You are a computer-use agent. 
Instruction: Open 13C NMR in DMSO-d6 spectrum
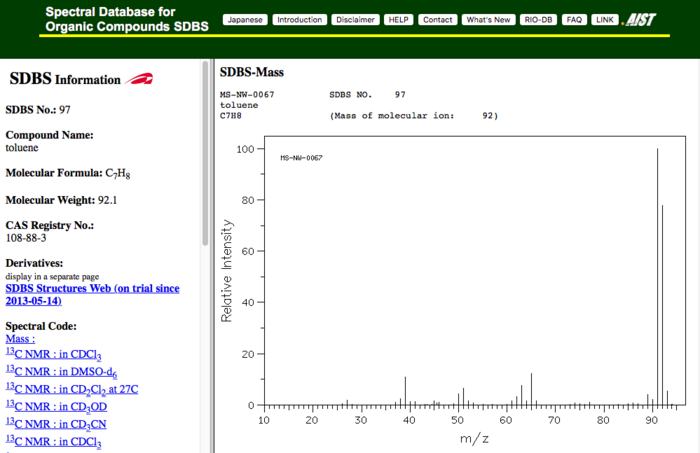[x=60, y=371]
